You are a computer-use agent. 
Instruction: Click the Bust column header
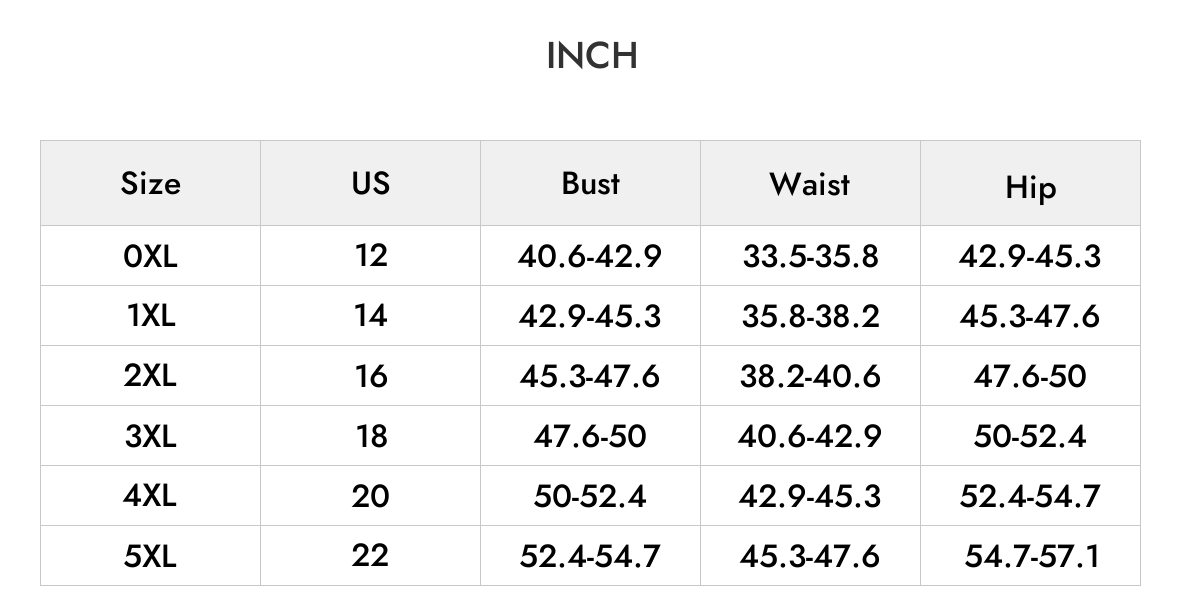pos(591,183)
